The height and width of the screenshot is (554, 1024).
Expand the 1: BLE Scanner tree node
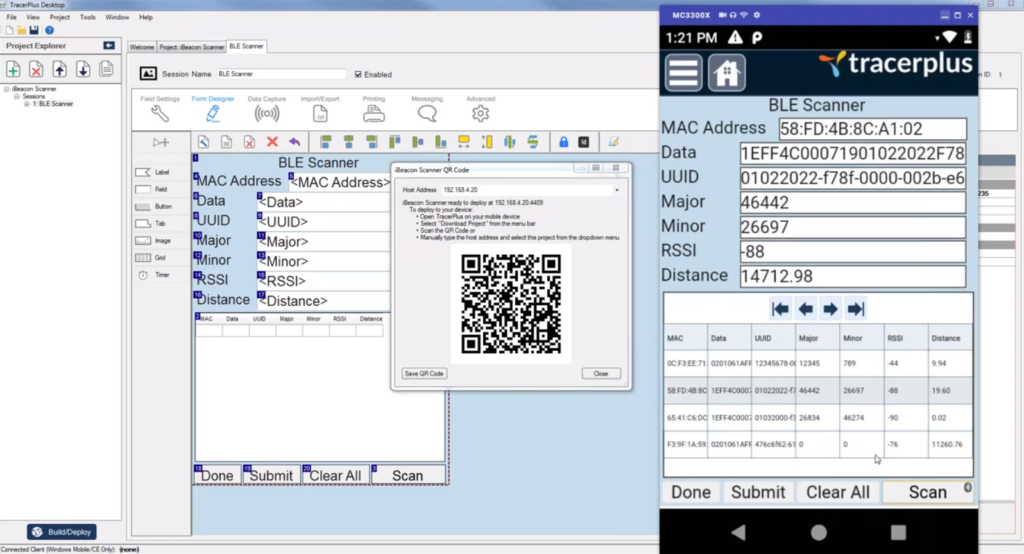pyautogui.click(x=27, y=104)
